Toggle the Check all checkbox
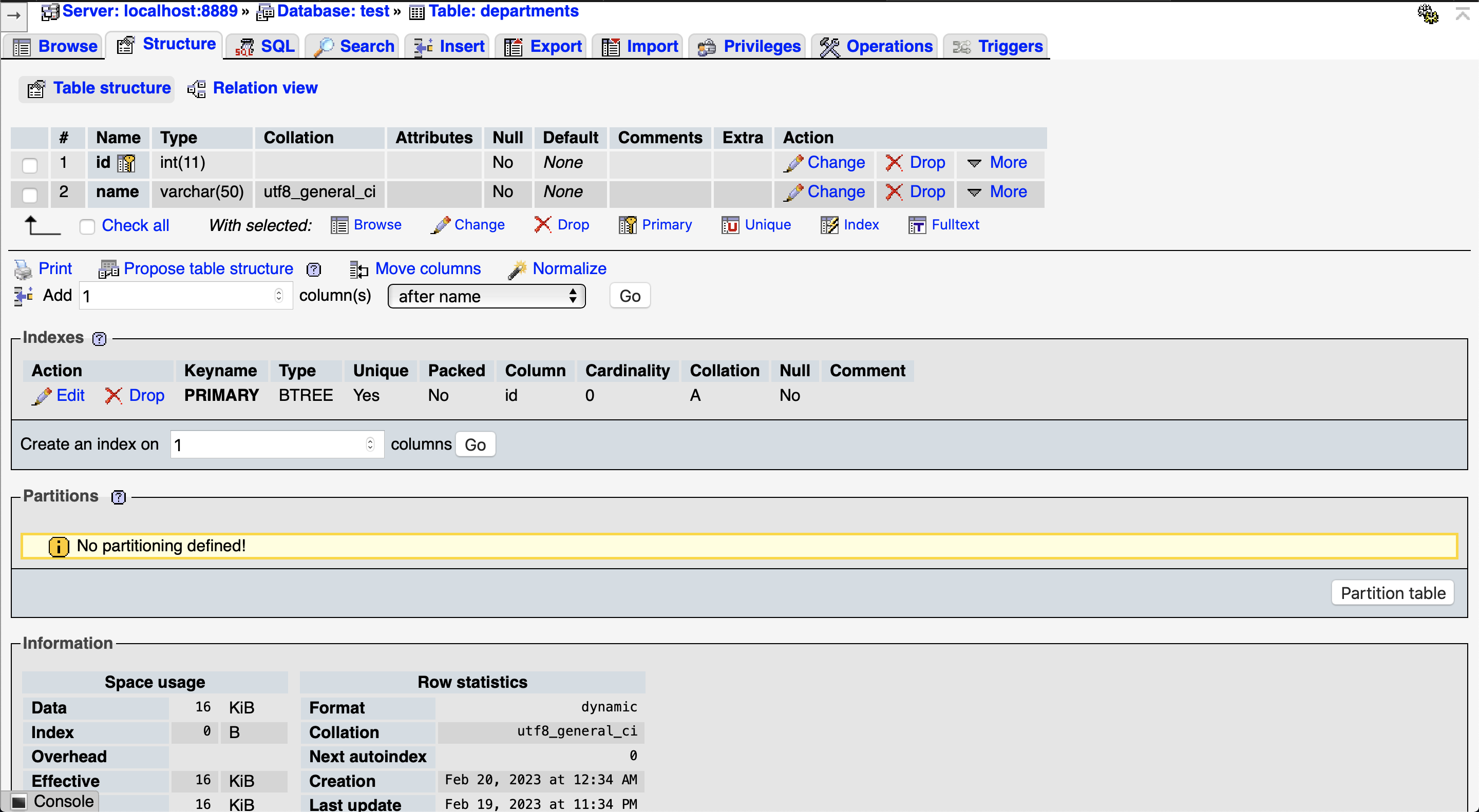This screenshot has height=812, width=1479. 87,224
